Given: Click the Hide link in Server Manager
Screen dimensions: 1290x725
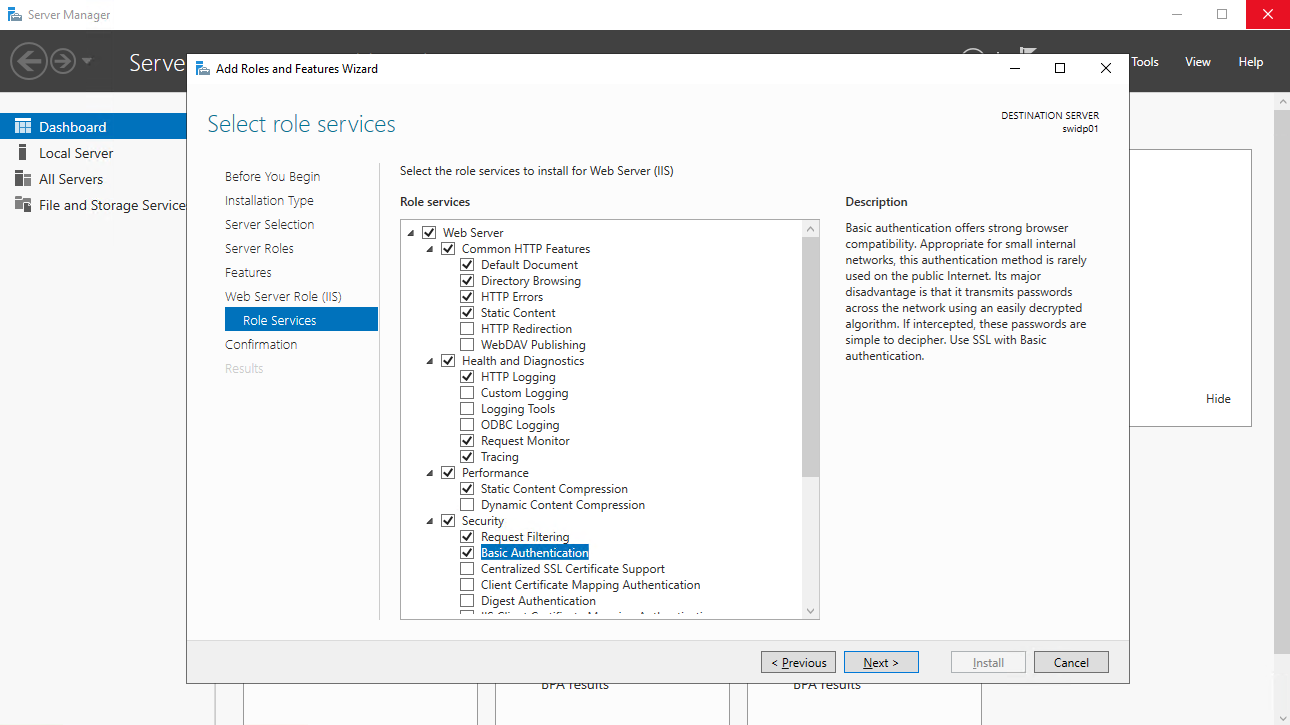Looking at the screenshot, I should click(1218, 399).
